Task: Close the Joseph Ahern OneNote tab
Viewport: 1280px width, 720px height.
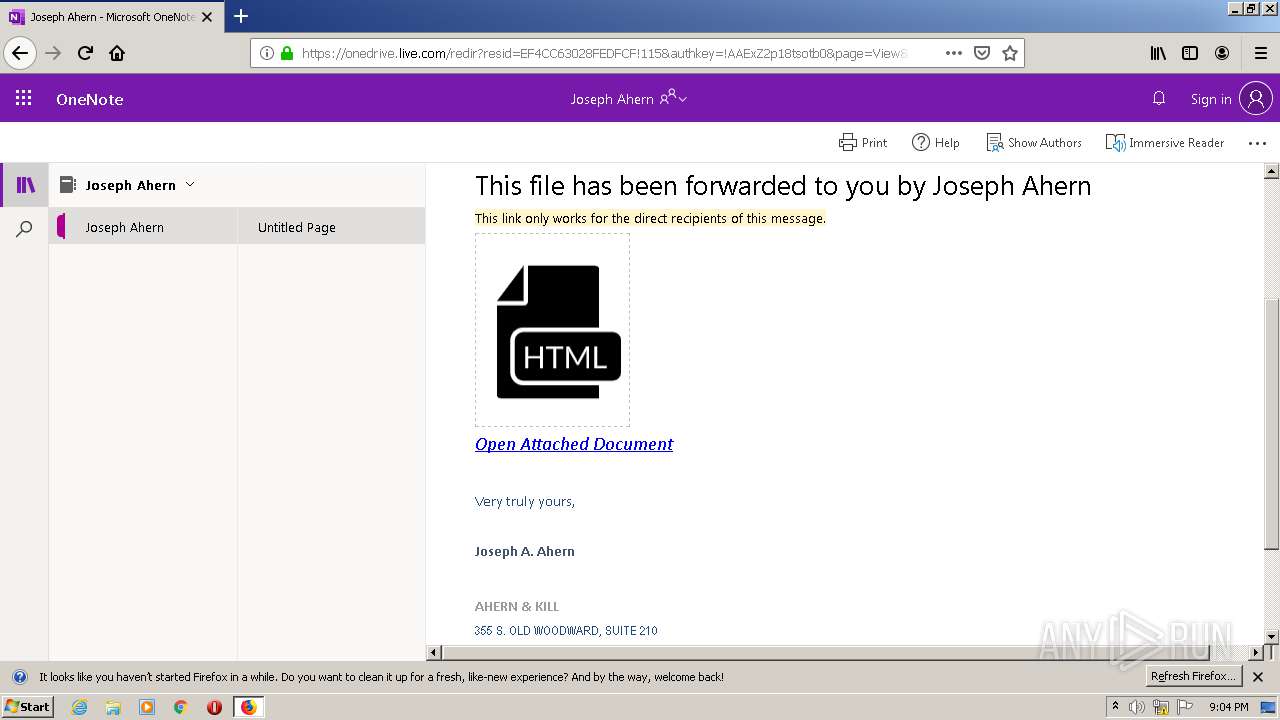Action: coord(207,17)
